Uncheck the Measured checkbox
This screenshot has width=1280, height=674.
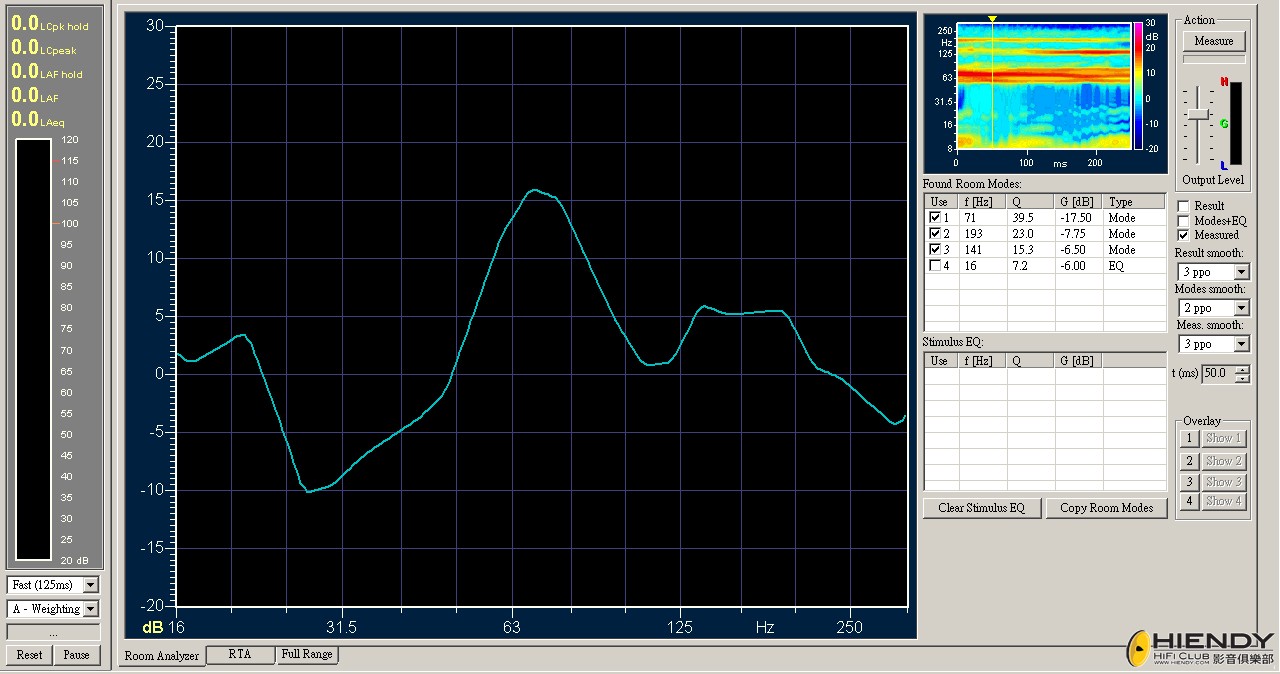pos(1184,235)
